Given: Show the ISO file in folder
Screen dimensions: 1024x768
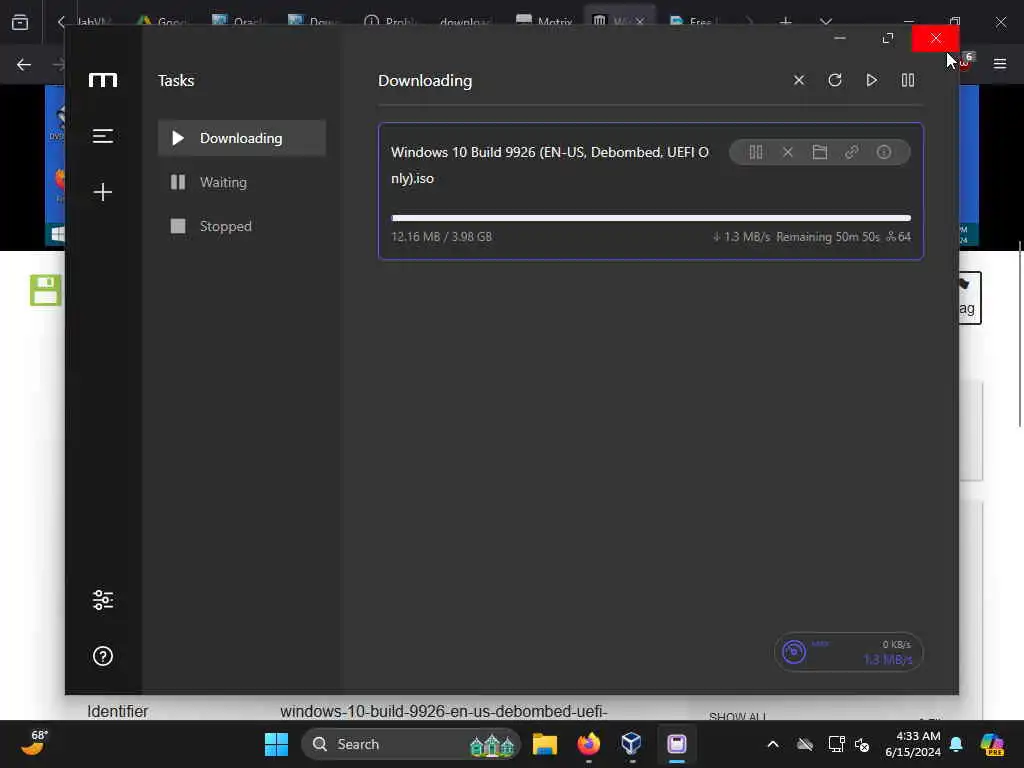Looking at the screenshot, I should 820,152.
